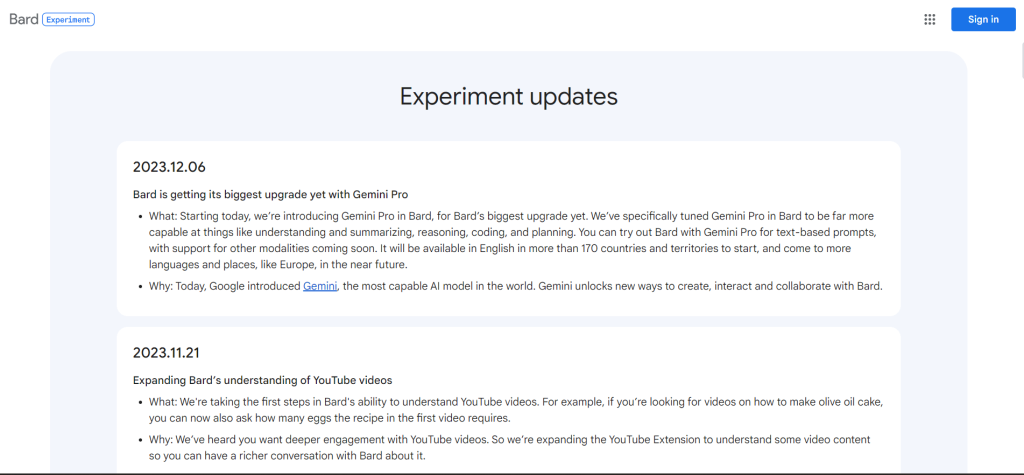Click the first bullet point in 2023.12.06 update
Screen dimensions: 1024x475
[139, 217]
